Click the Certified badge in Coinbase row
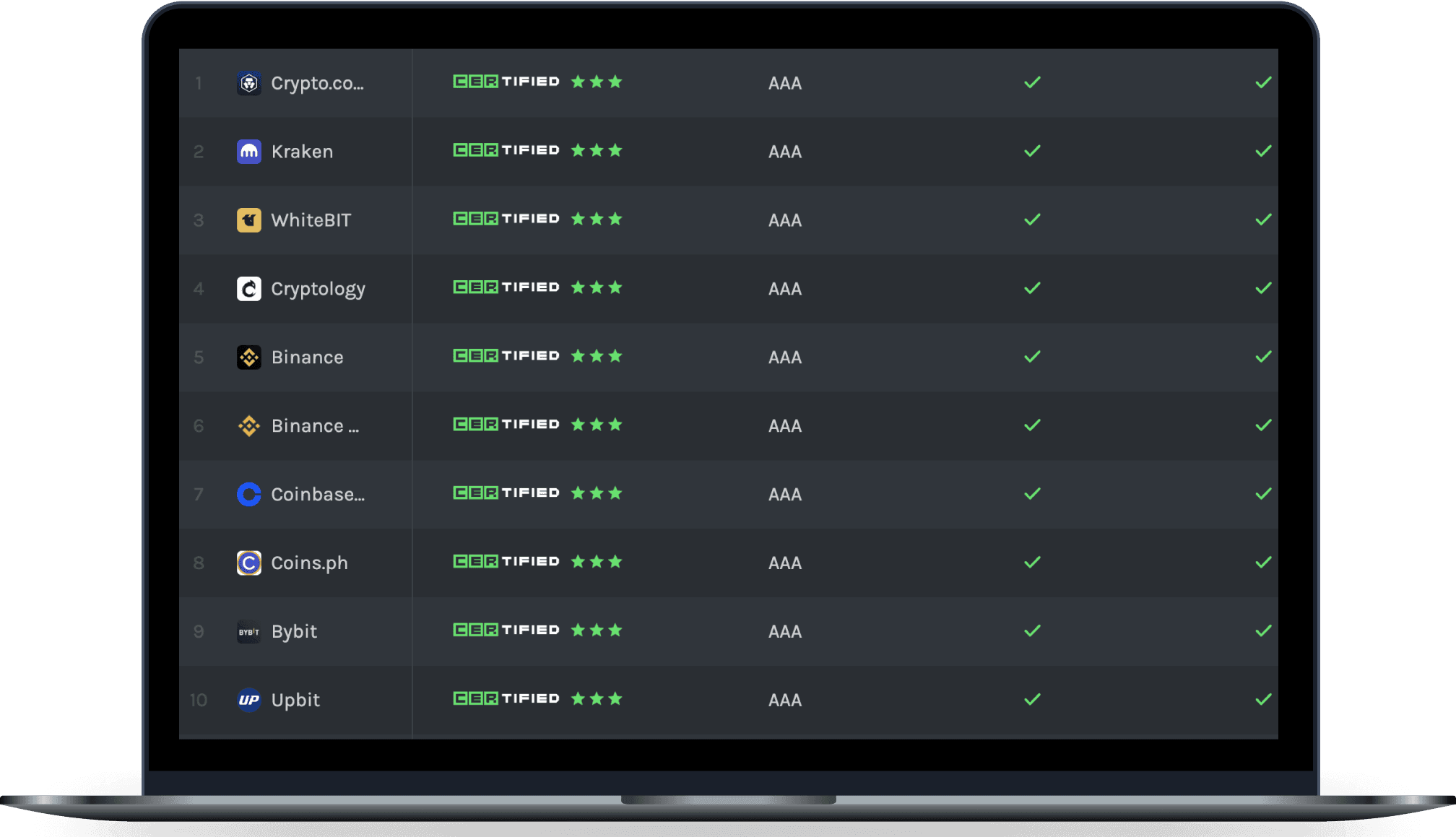Viewport: 1456px width, 837px height. [x=506, y=493]
